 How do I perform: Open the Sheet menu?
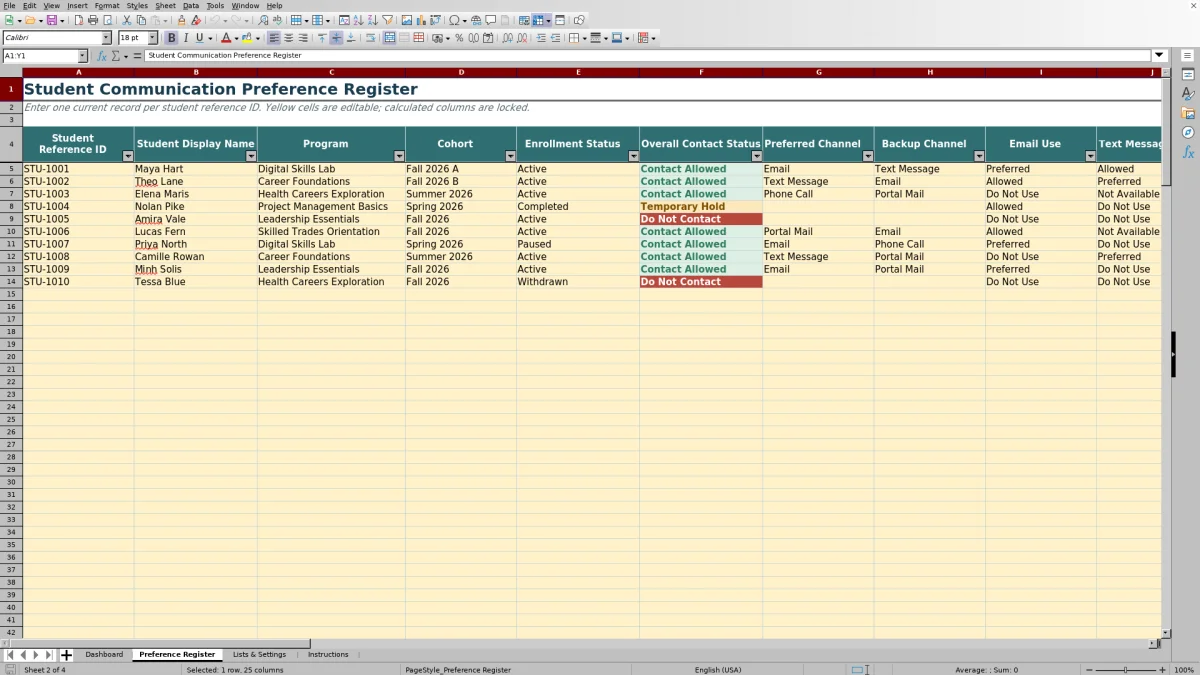coord(165,6)
